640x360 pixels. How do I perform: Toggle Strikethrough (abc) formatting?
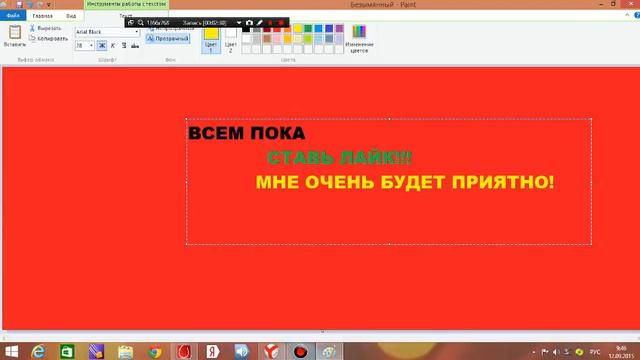click(x=135, y=45)
